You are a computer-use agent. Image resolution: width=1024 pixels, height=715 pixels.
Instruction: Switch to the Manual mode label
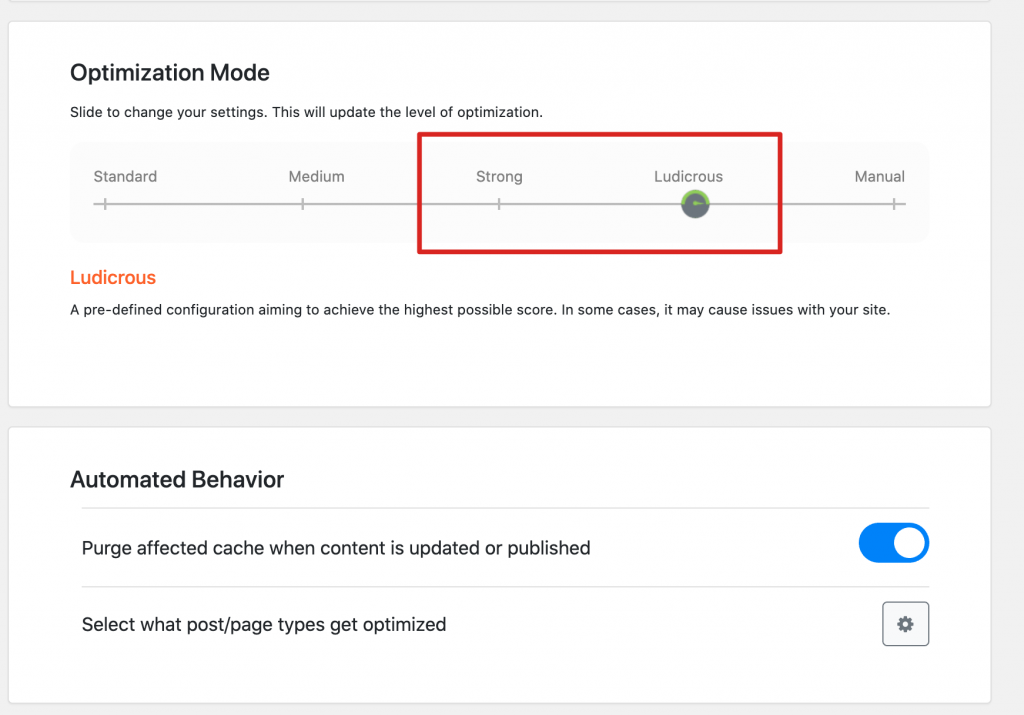(x=879, y=176)
